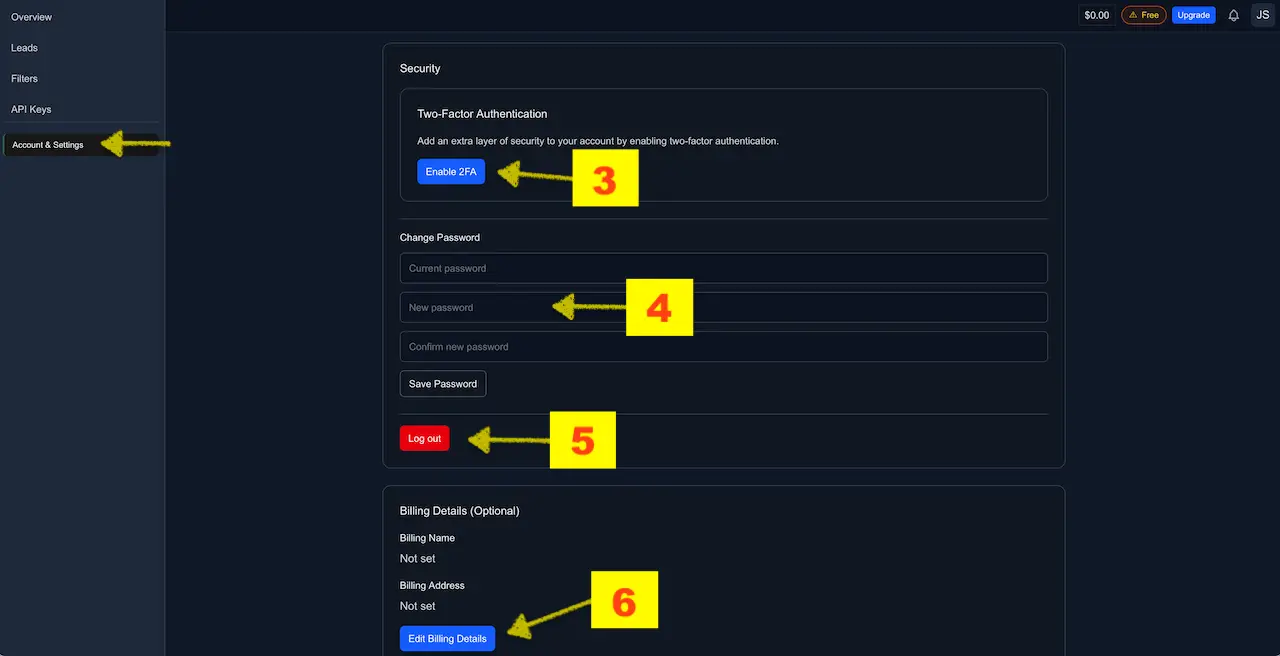Open the Leads page
Viewport: 1280px width, 656px height.
(24, 47)
